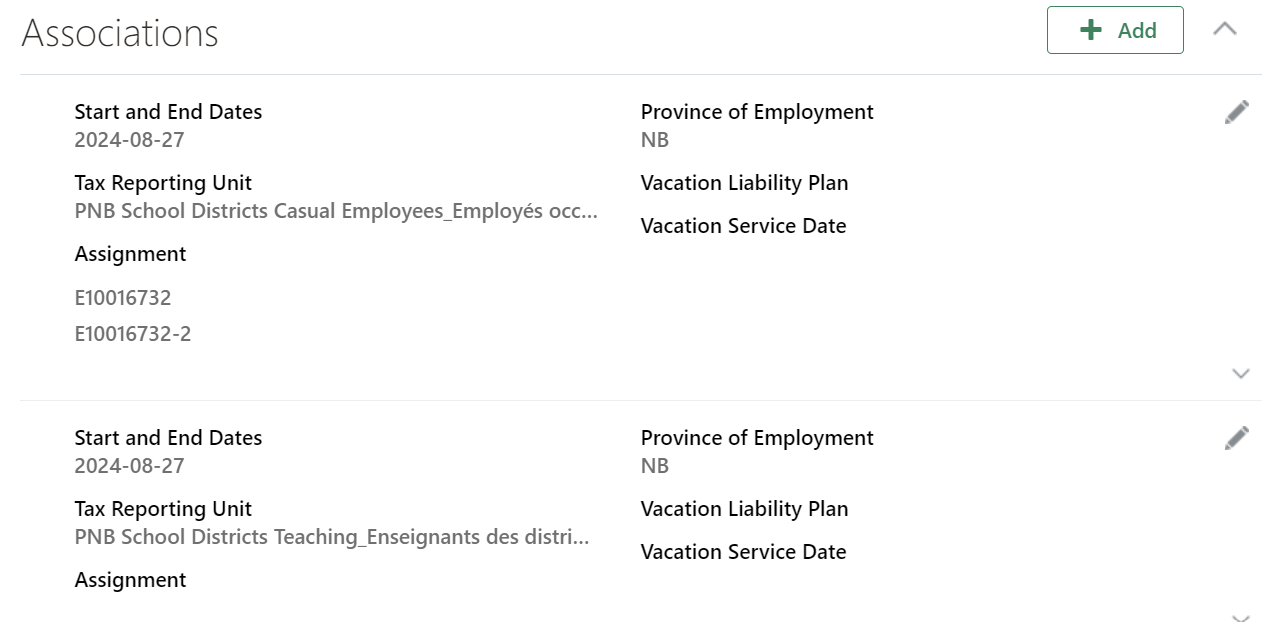This screenshot has height=622, width=1270.
Task: Click the Tax Reporting Unit label in first record
Action: [162, 183]
